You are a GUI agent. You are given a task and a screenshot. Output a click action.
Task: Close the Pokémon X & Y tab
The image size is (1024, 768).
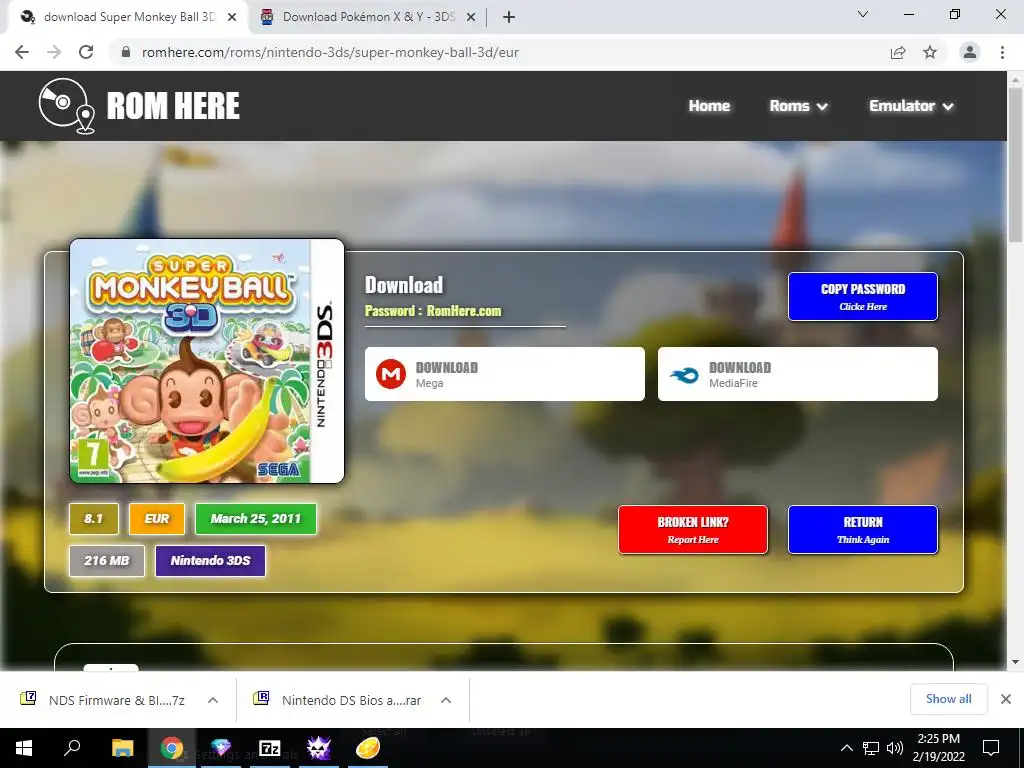[x=471, y=17]
